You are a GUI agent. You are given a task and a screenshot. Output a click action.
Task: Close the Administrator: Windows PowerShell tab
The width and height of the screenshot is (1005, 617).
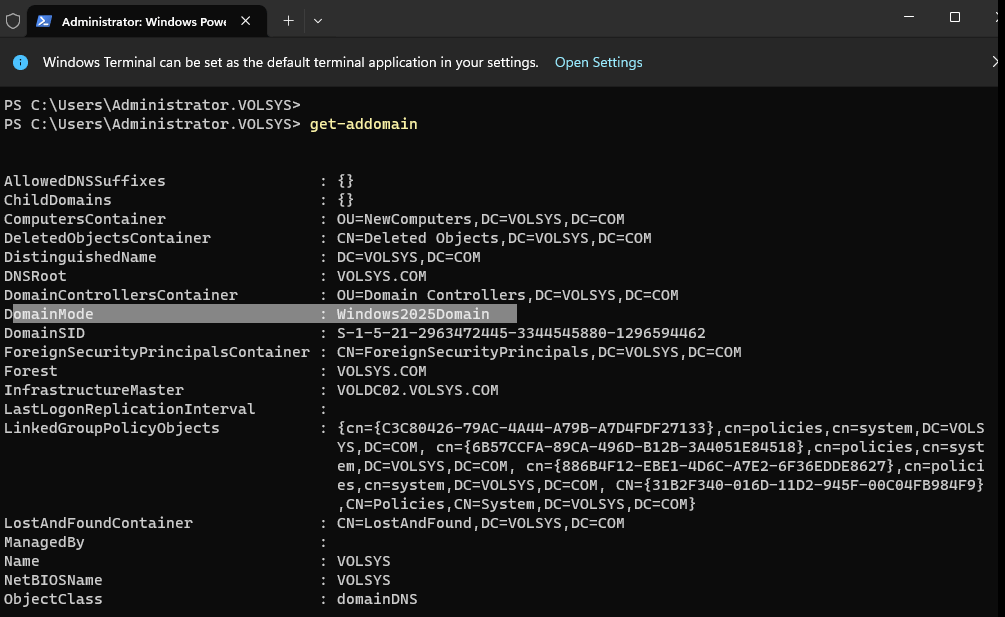click(x=244, y=21)
